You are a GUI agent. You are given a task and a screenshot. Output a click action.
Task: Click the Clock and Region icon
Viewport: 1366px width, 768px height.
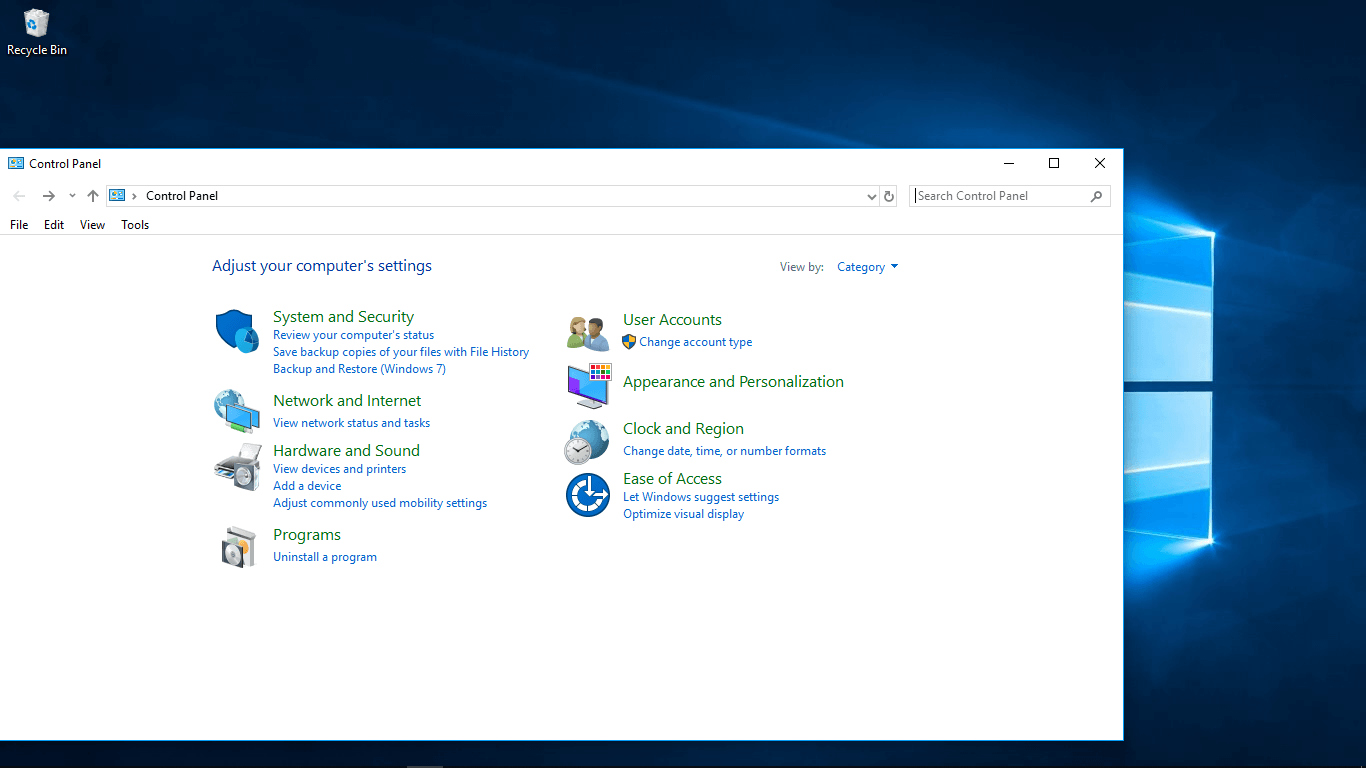pyautogui.click(x=587, y=442)
